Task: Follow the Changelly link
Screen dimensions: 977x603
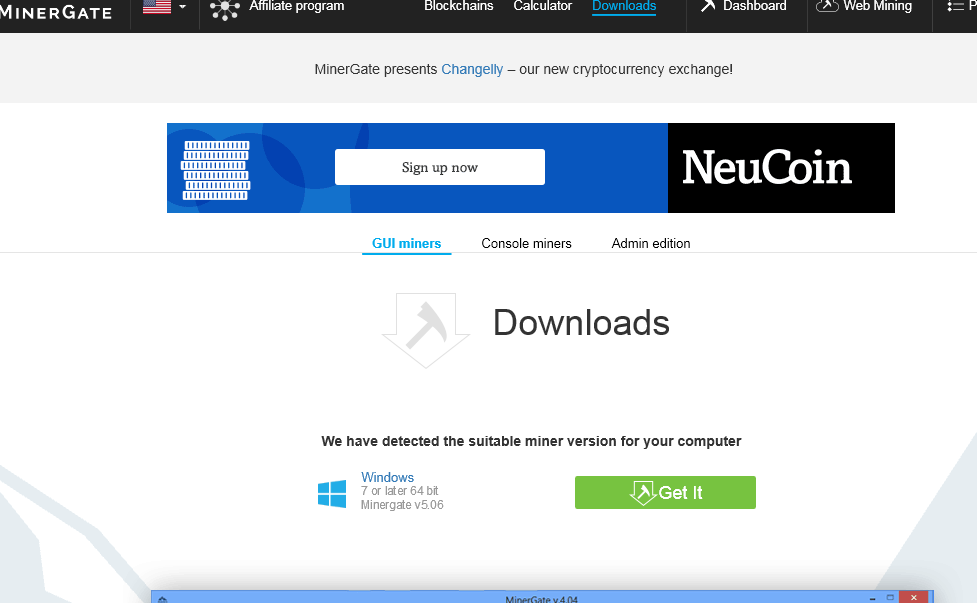Action: [x=472, y=69]
